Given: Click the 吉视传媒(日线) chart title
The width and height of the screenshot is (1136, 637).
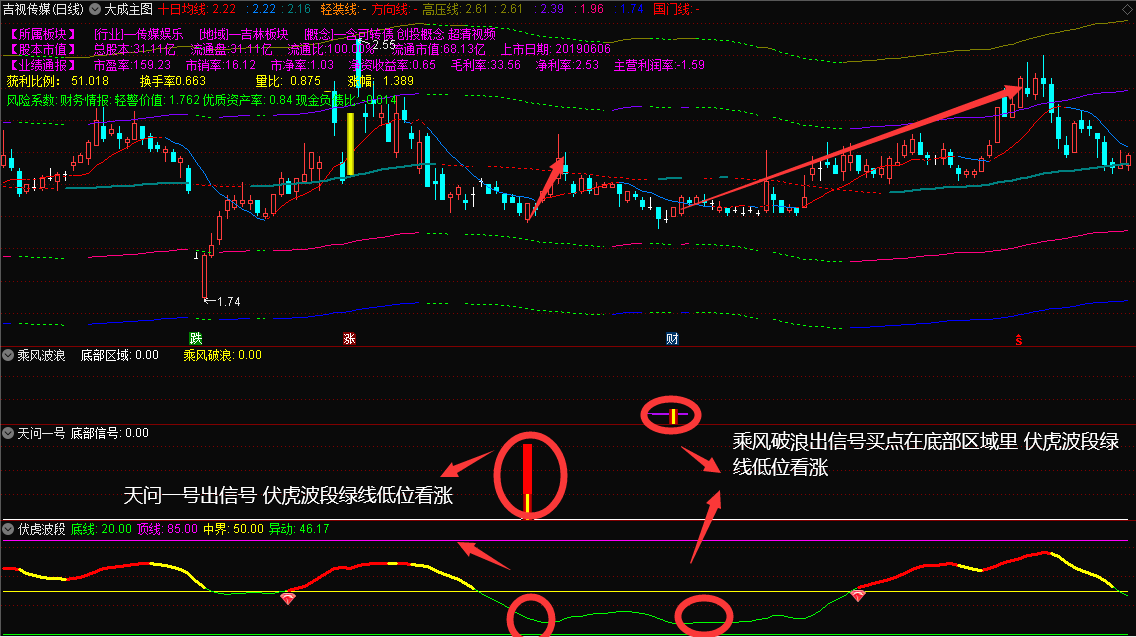Looking at the screenshot, I should pyautogui.click(x=43, y=9).
